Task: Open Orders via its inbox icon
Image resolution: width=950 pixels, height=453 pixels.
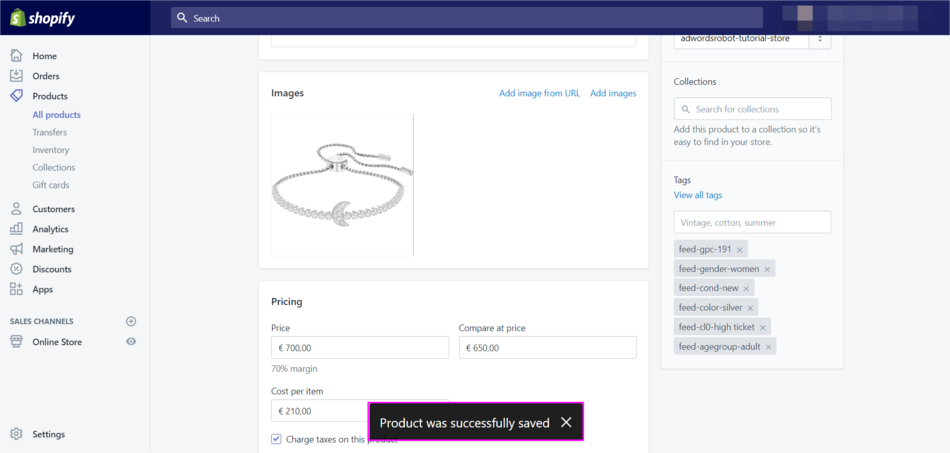Action: point(16,76)
